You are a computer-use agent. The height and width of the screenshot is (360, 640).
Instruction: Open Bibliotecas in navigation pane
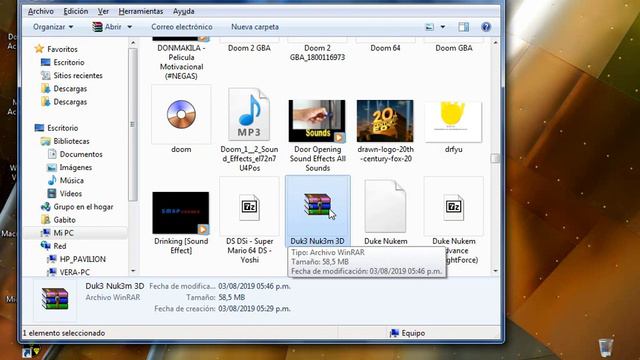coord(65,141)
